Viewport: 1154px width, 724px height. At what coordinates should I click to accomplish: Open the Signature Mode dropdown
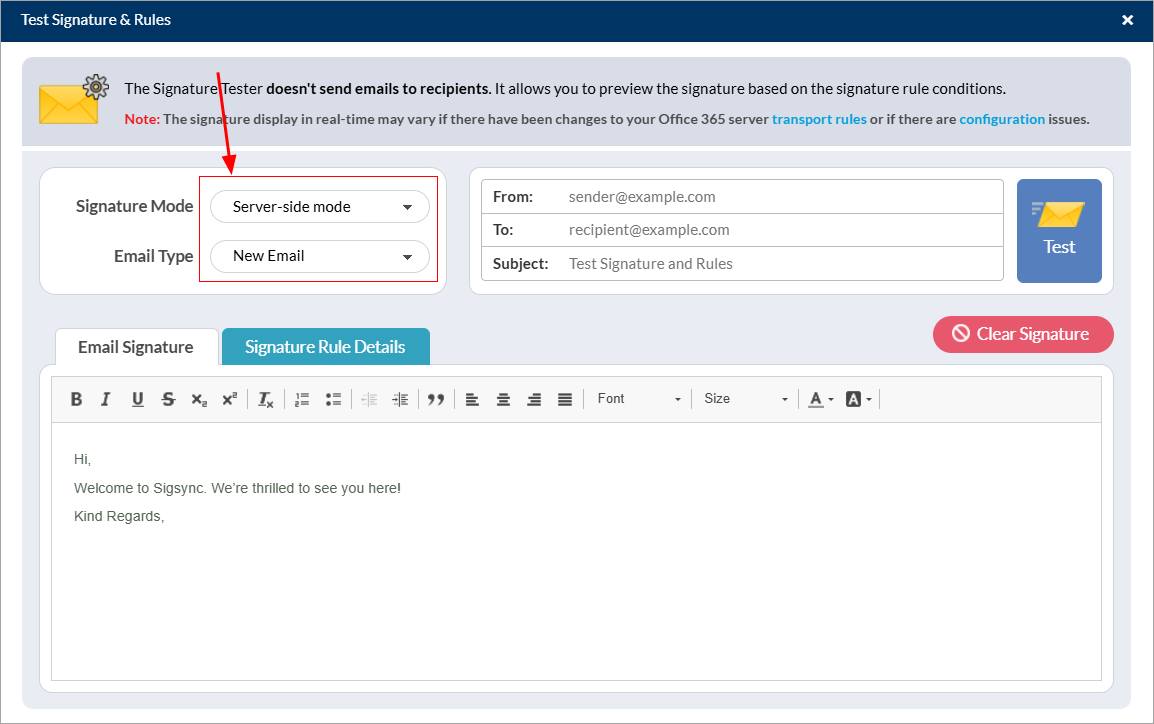[x=320, y=207]
